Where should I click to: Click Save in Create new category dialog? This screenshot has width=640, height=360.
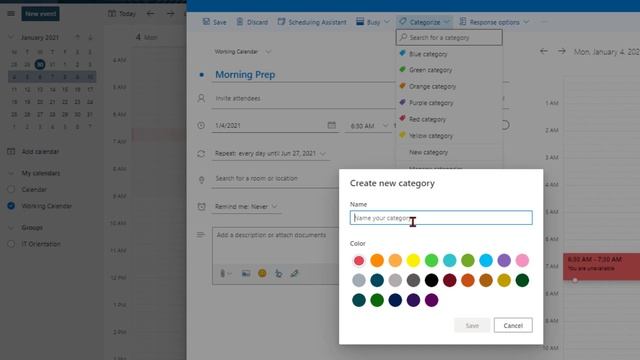pos(472,325)
